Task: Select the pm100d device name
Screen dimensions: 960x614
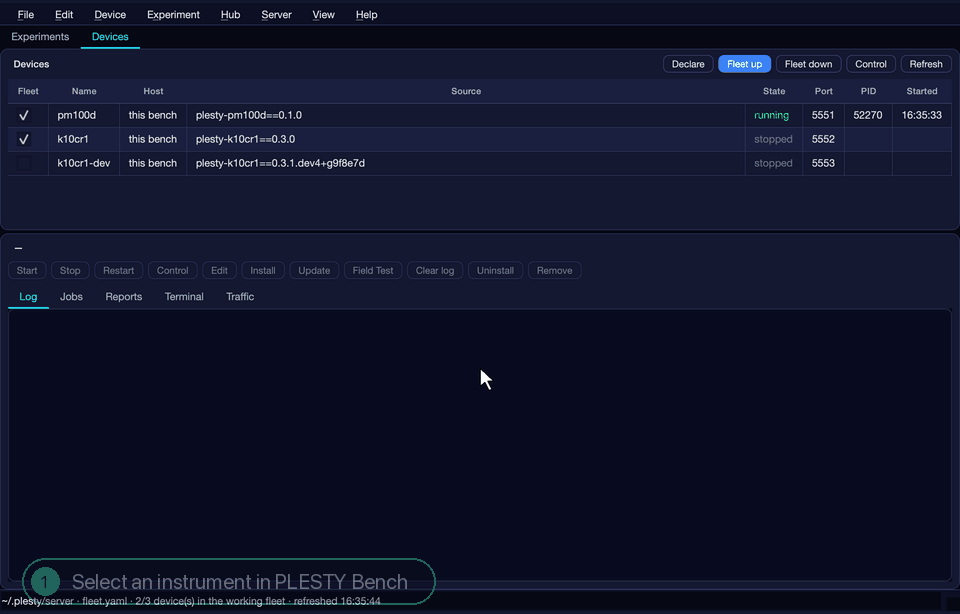Action: [77, 115]
